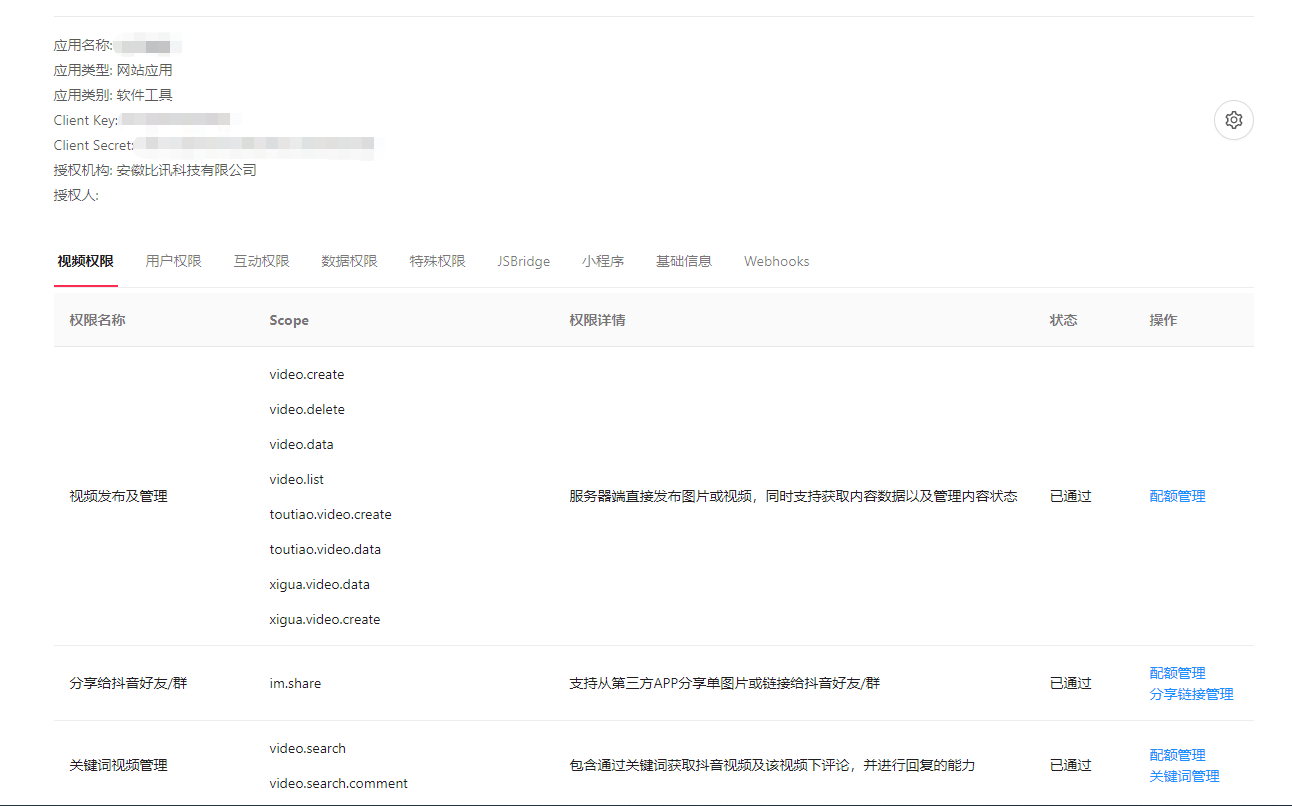Select the currently active 视频权限 tab
The width and height of the screenshot is (1292, 806).
tap(85, 261)
